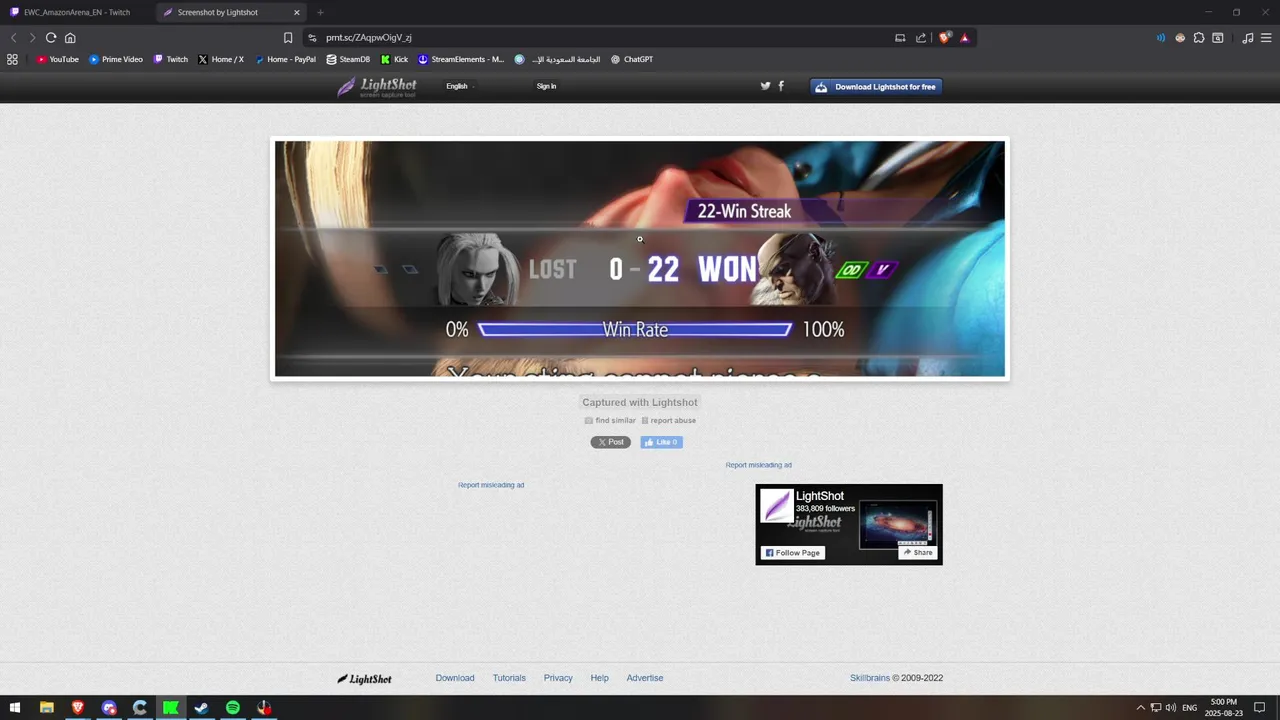Click Report misleading ad above Facebook widget
1280x720 pixels.
coord(758,465)
